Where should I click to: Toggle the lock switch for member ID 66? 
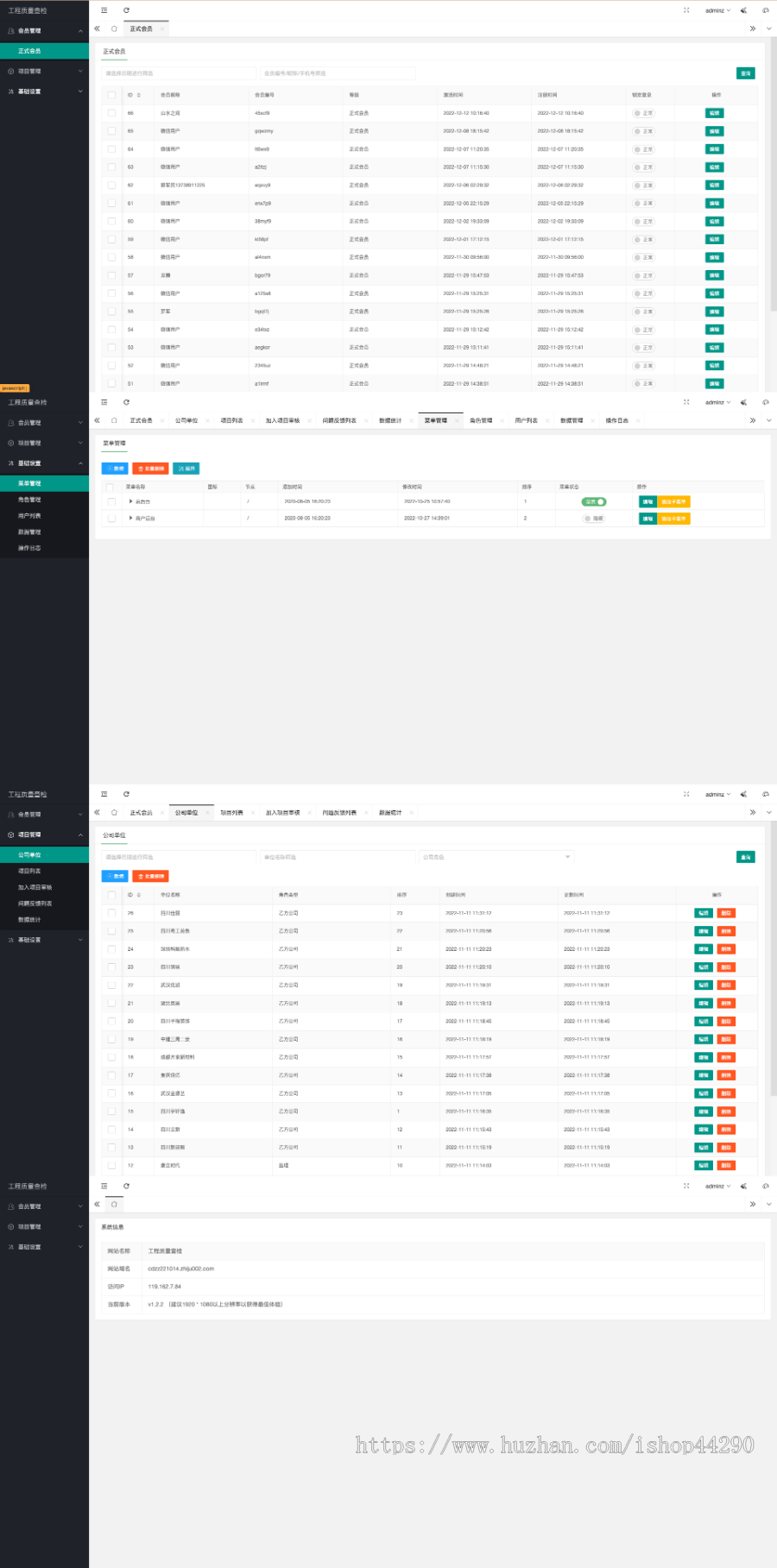point(643,113)
